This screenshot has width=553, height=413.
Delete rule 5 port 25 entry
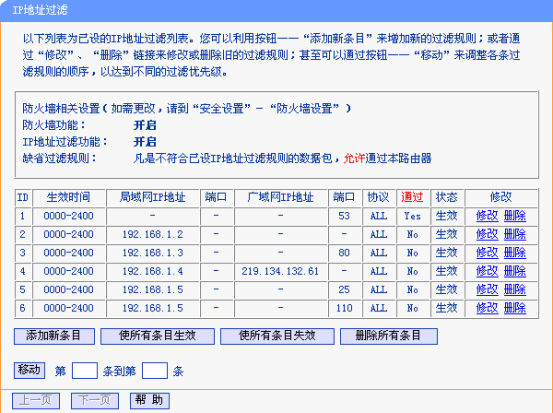[x=515, y=290]
